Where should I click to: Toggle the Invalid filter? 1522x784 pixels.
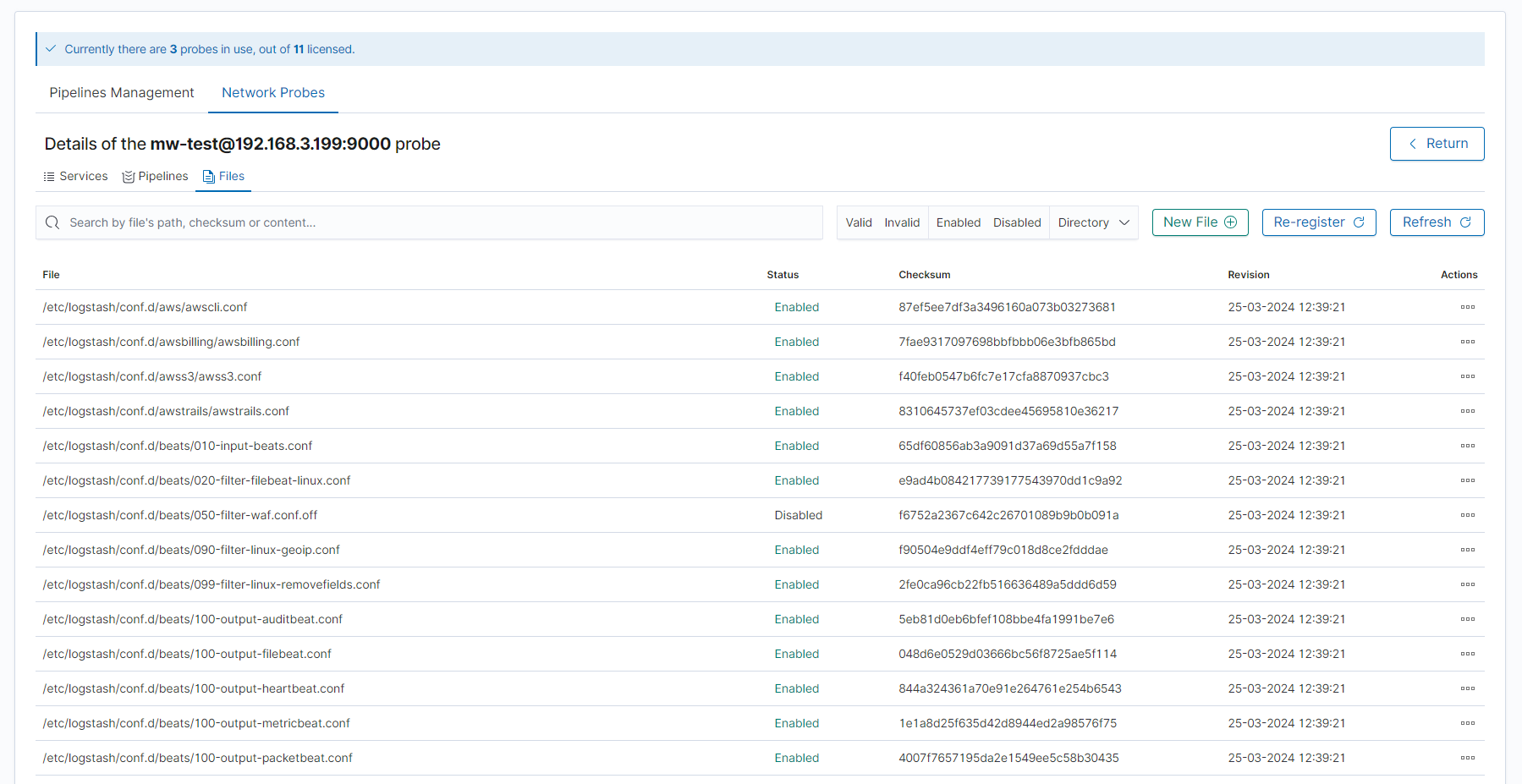901,222
